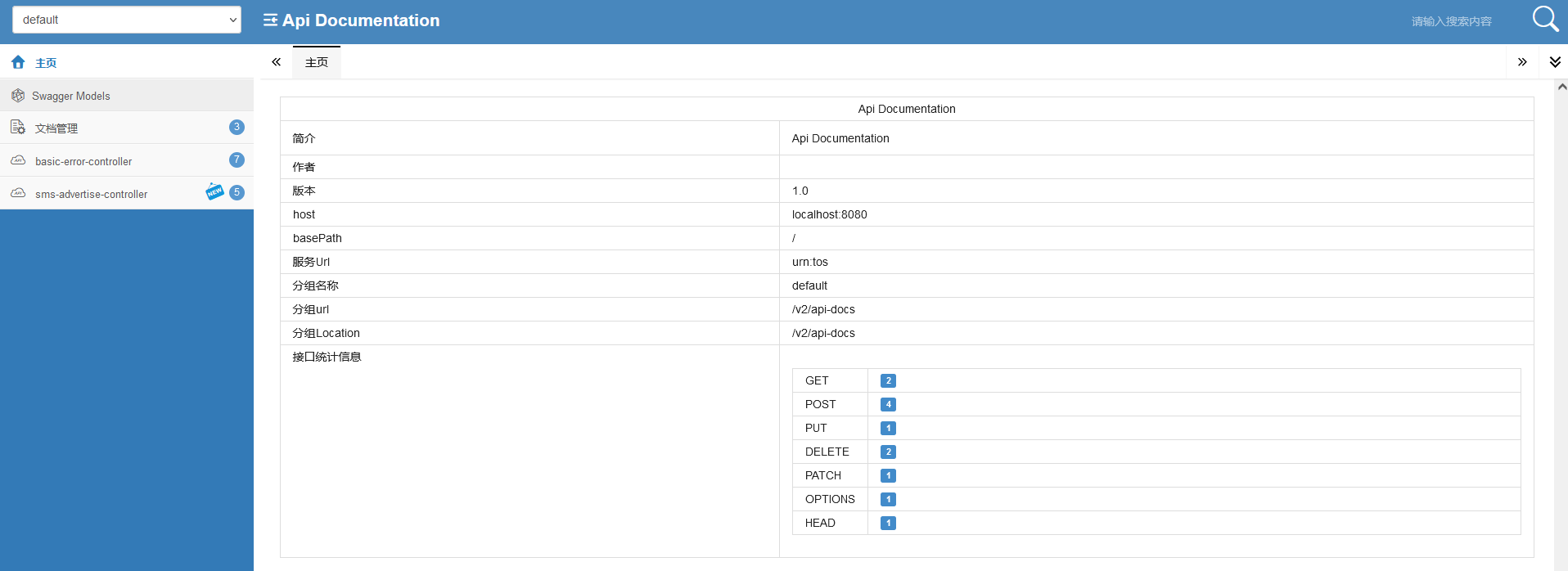Click the badge 5 on sms-advertise-controller
The image size is (1568, 571).
point(237,192)
